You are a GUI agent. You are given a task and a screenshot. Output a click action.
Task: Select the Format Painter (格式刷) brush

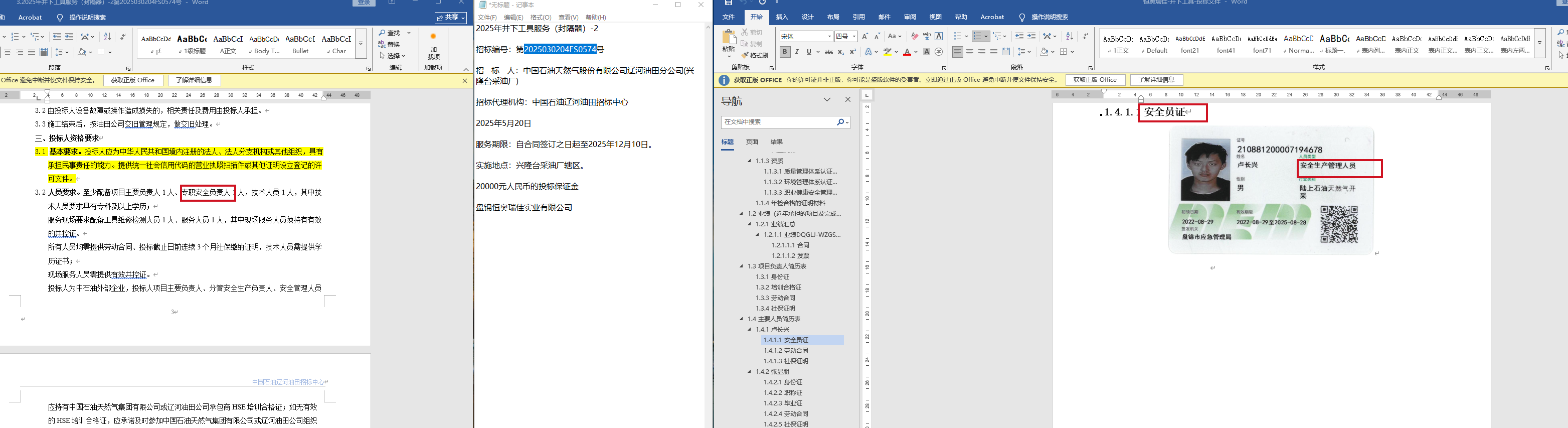(745, 55)
